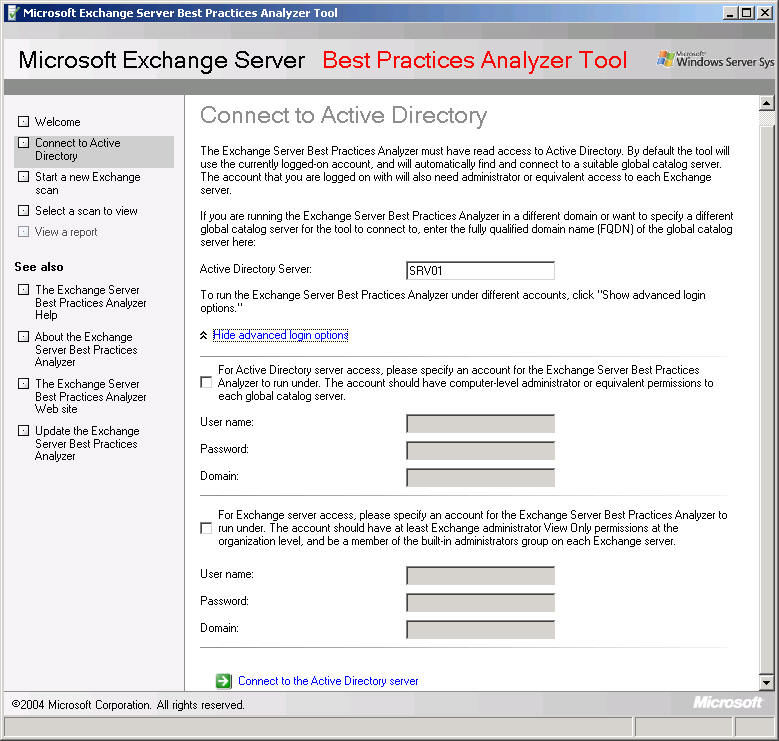Click the bullet icon for Start a new Exchange scan
The image size is (779, 741).
coord(23,177)
